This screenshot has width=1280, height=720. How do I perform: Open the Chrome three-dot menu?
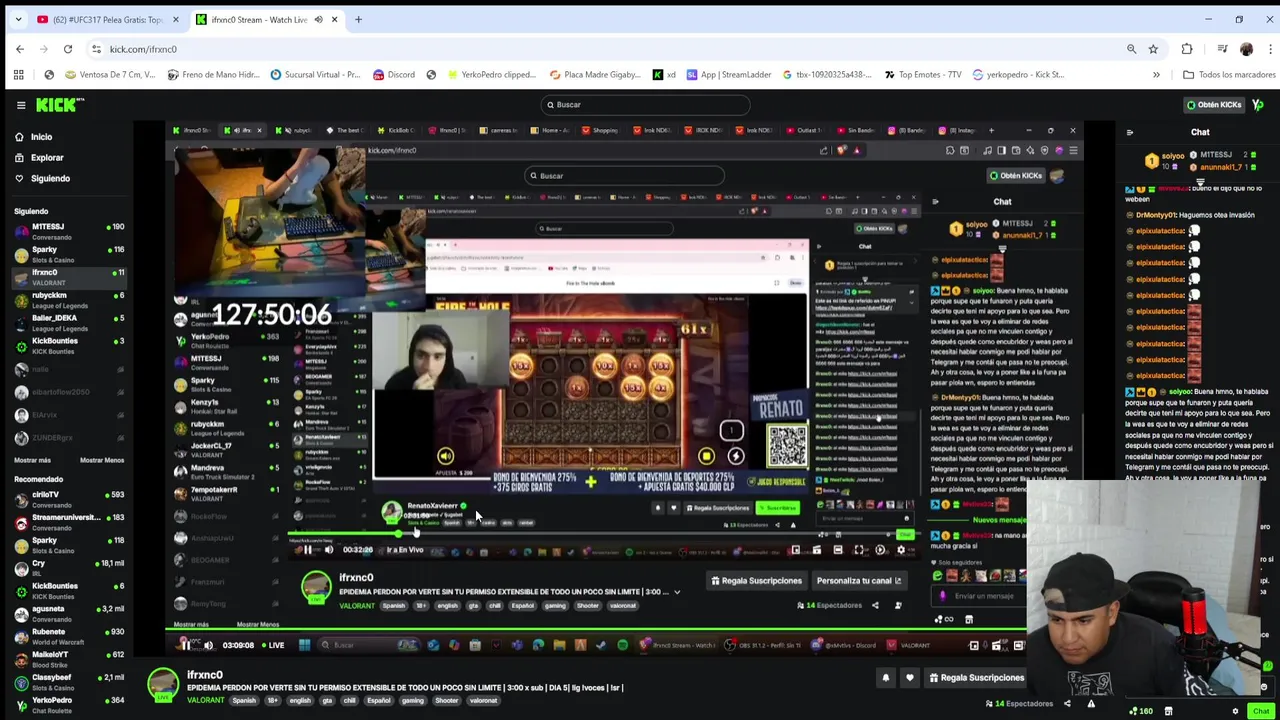(1268, 49)
